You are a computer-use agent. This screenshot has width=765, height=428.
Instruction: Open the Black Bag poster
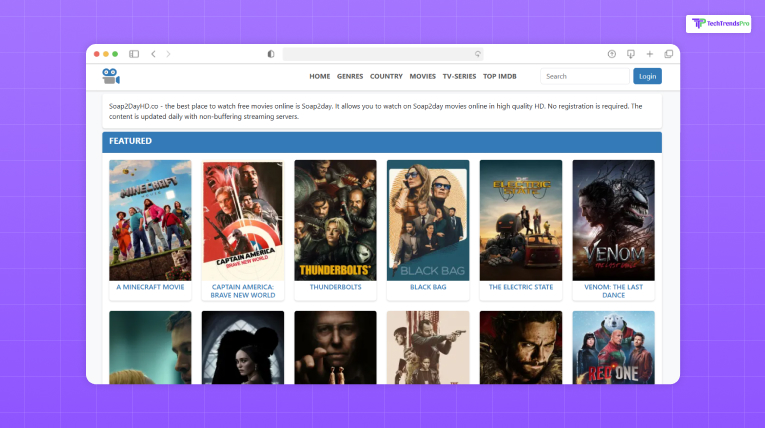[428, 220]
